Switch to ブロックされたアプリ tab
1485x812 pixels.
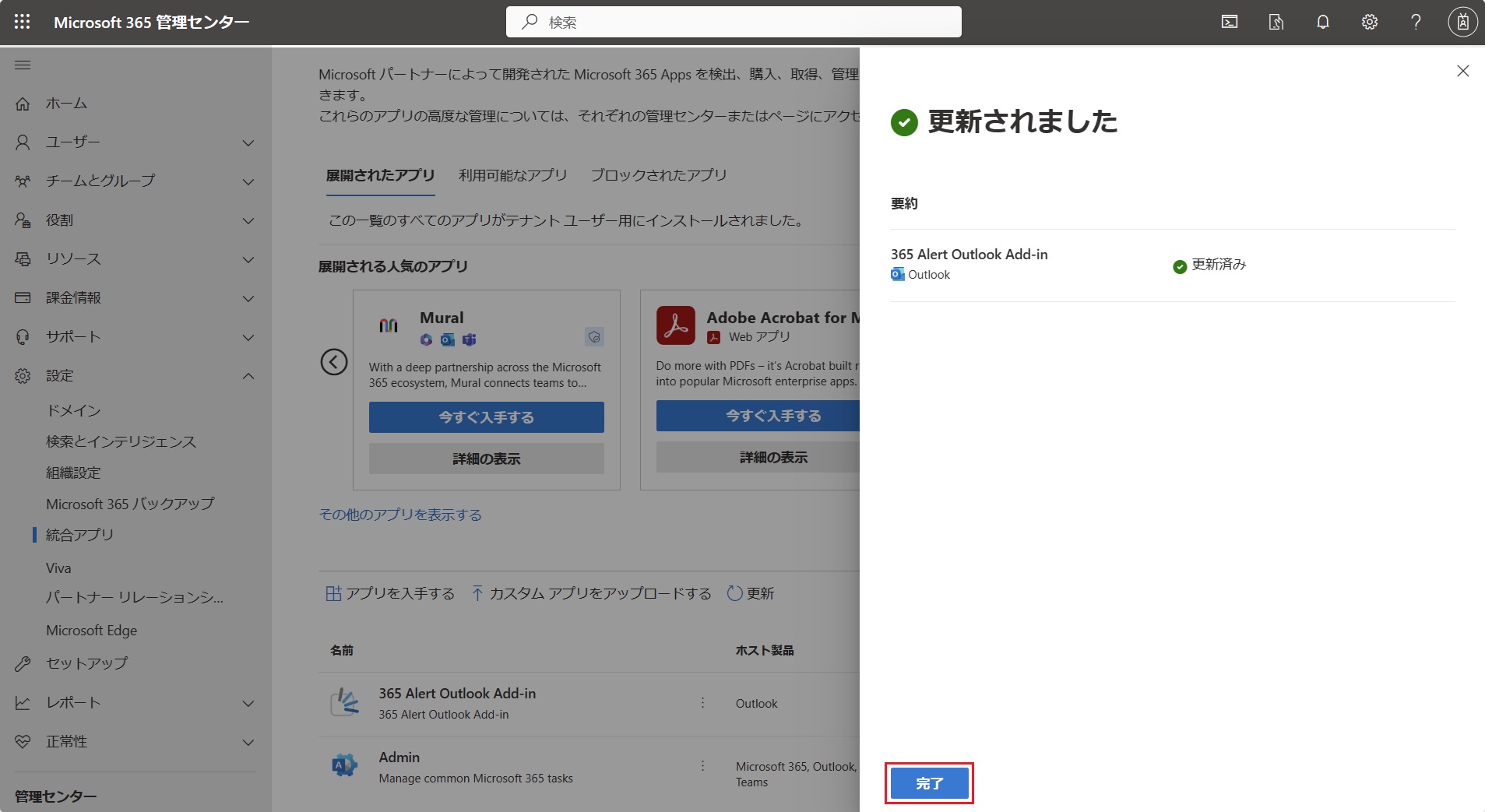(x=658, y=175)
